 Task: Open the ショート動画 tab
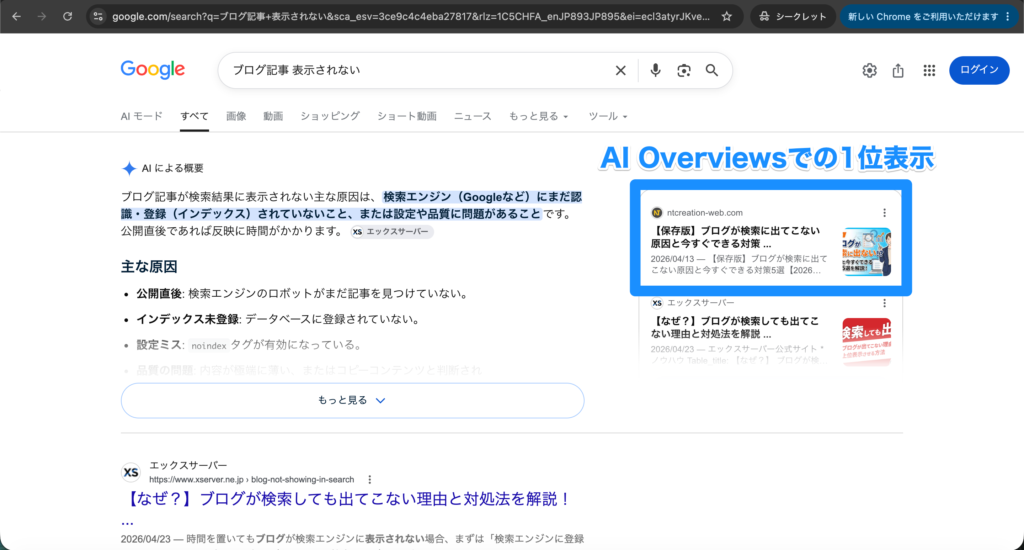(x=406, y=116)
